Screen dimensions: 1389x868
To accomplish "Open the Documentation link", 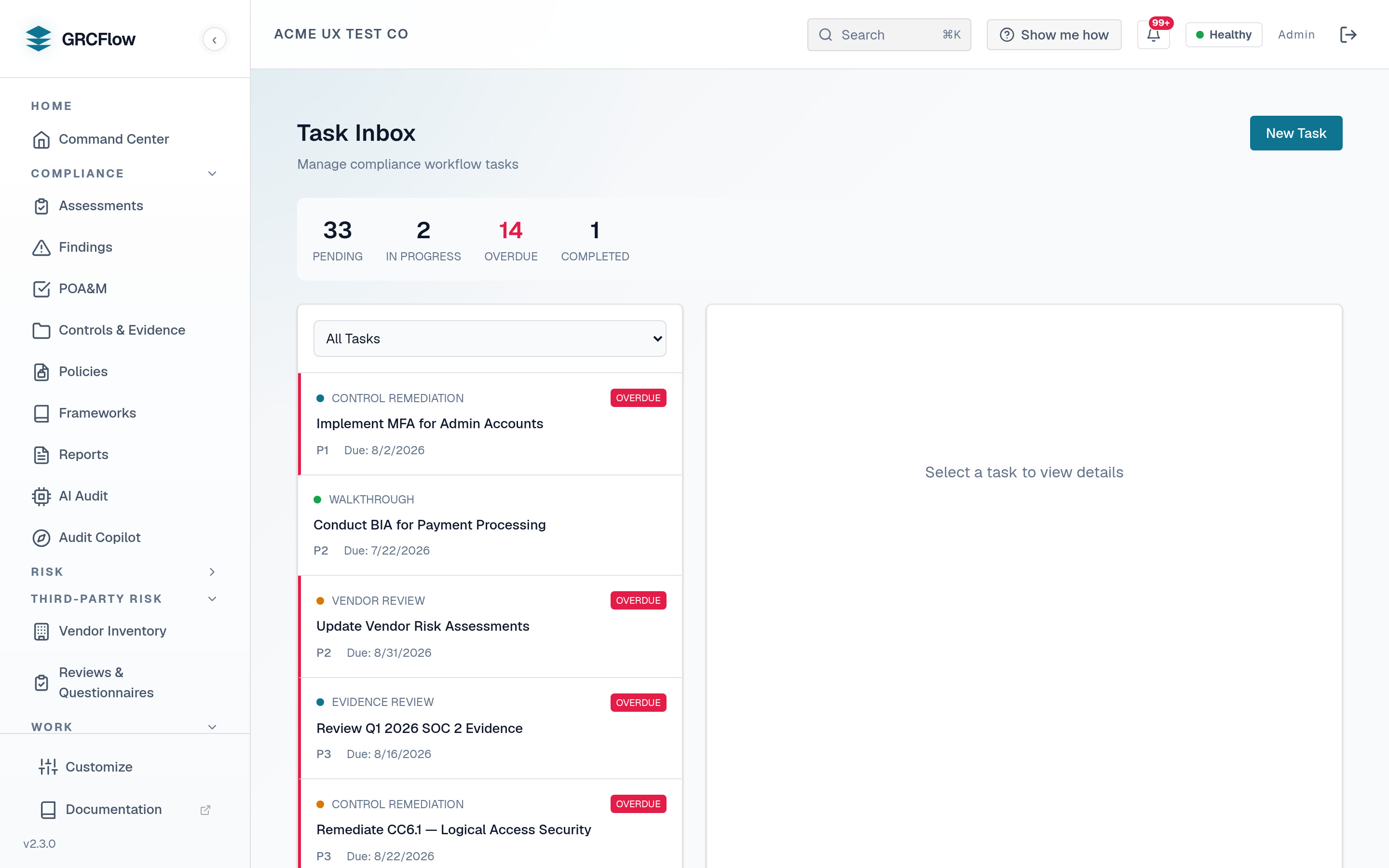I will (124, 810).
